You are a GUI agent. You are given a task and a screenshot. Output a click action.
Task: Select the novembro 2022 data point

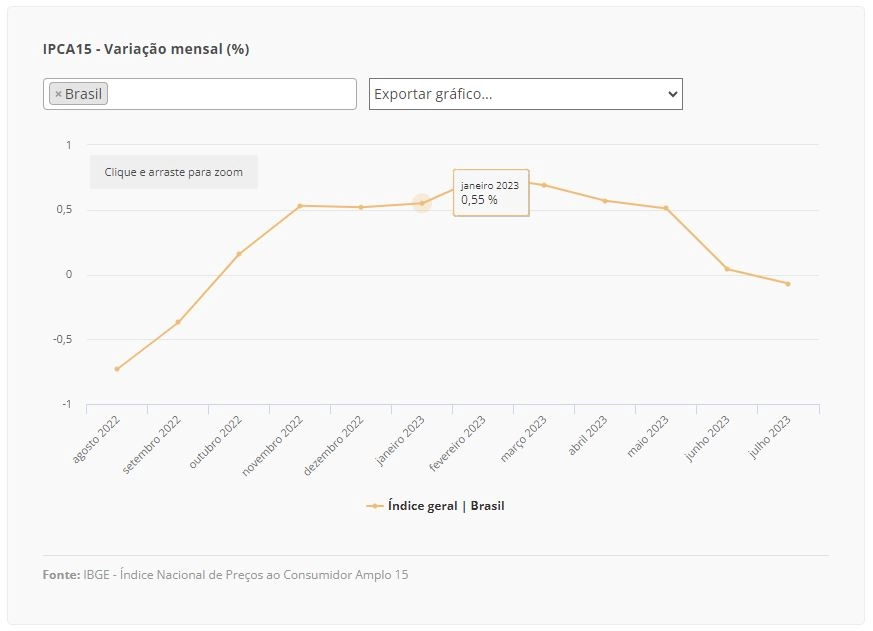[x=300, y=206]
